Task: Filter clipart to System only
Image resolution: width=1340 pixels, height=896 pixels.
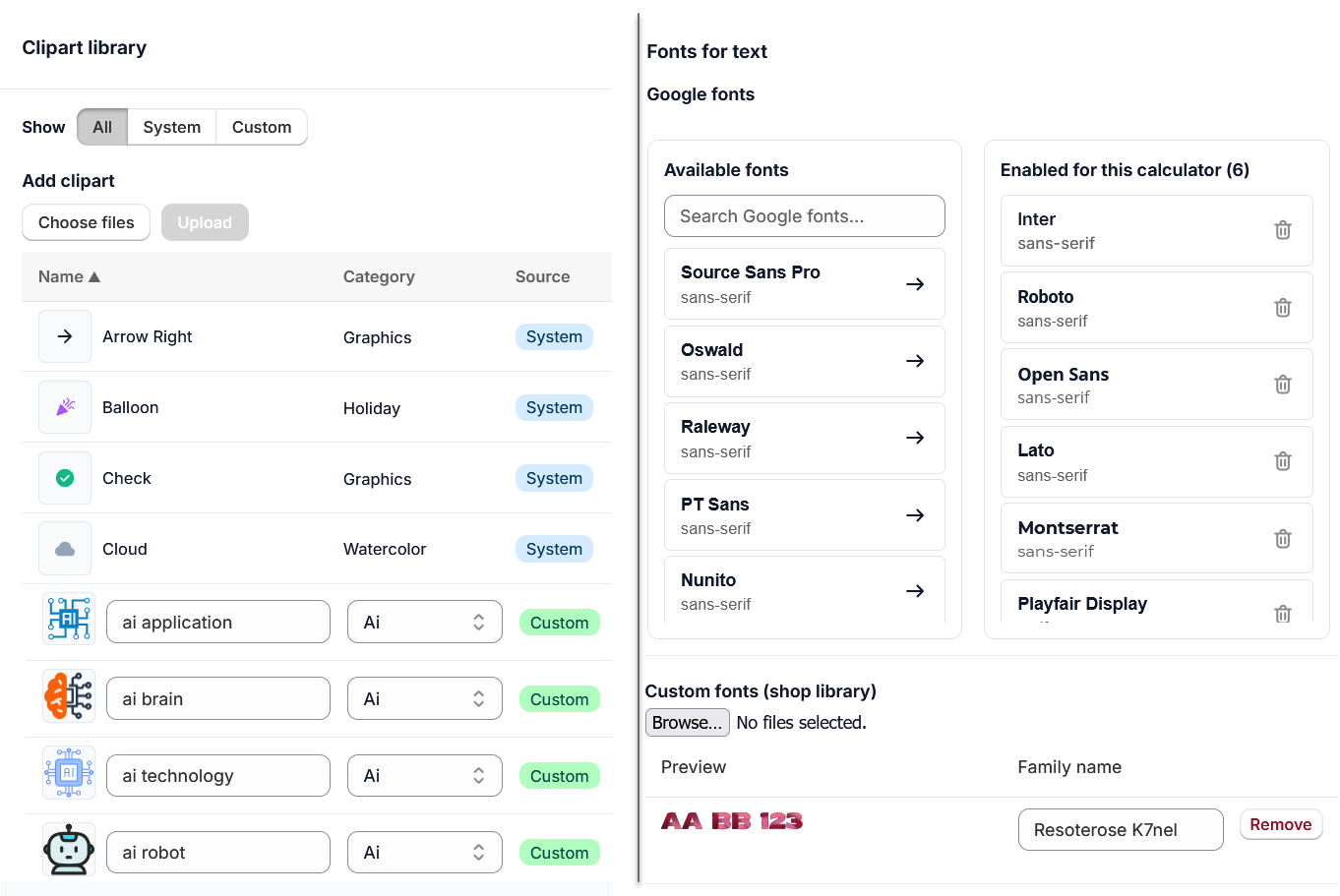Action: (172, 127)
